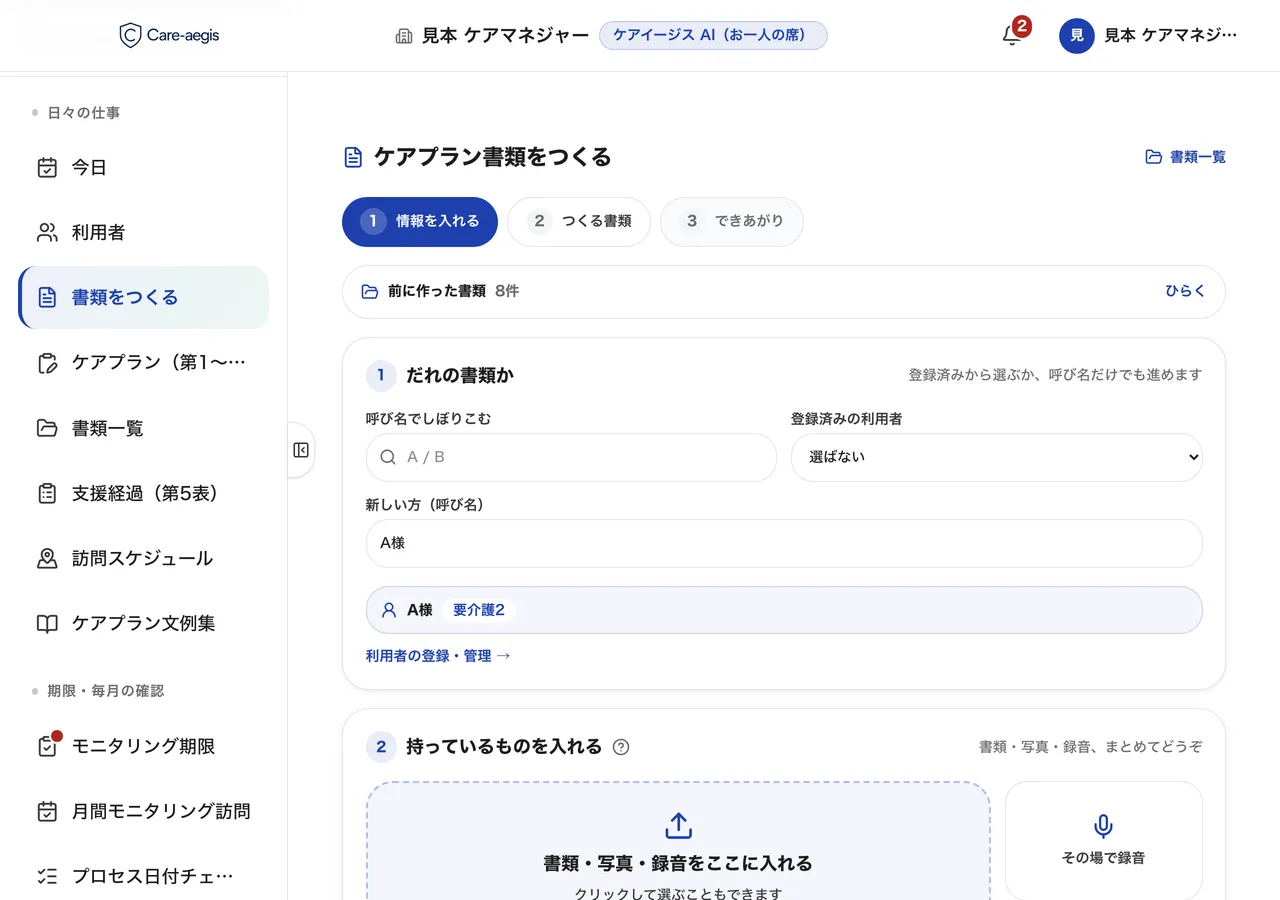The image size is (1280, 900).
Task: Click the ケアイージス AI(お一人の席) badge
Action: pyautogui.click(x=713, y=35)
